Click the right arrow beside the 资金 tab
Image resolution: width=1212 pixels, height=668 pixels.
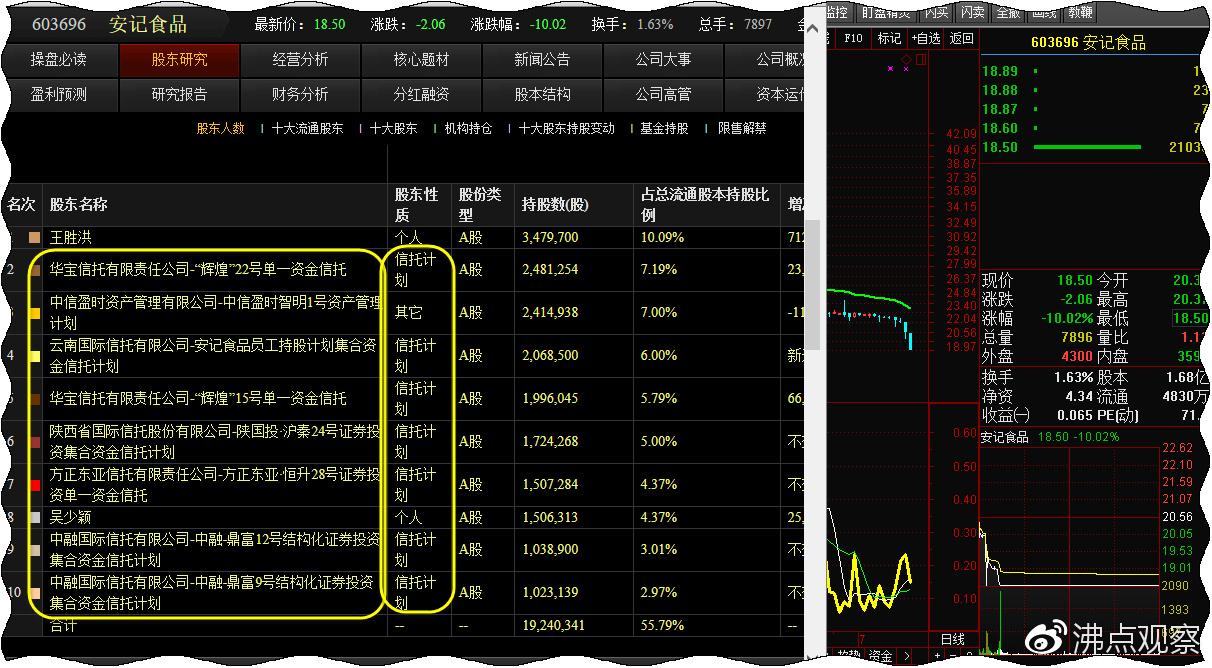click(906, 657)
